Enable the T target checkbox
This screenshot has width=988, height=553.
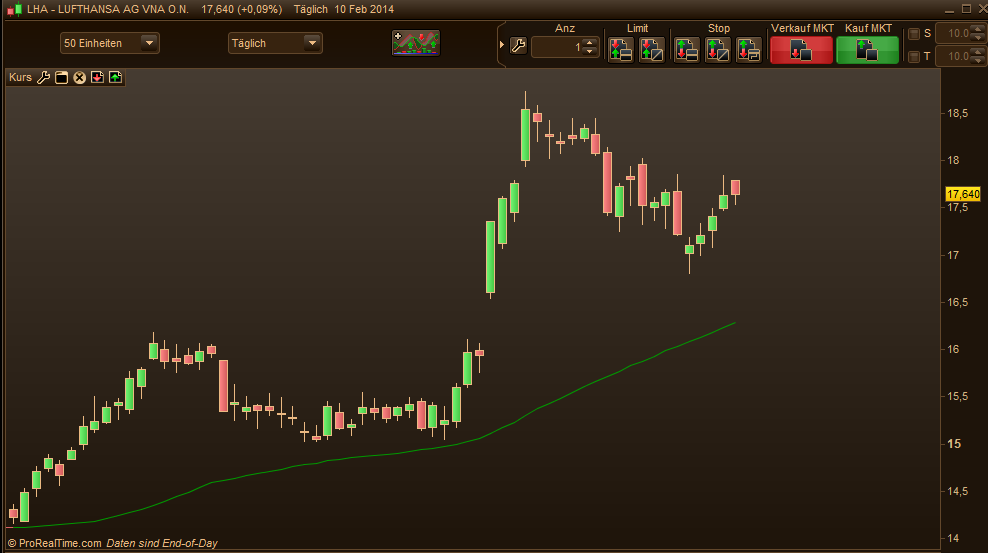click(914, 57)
